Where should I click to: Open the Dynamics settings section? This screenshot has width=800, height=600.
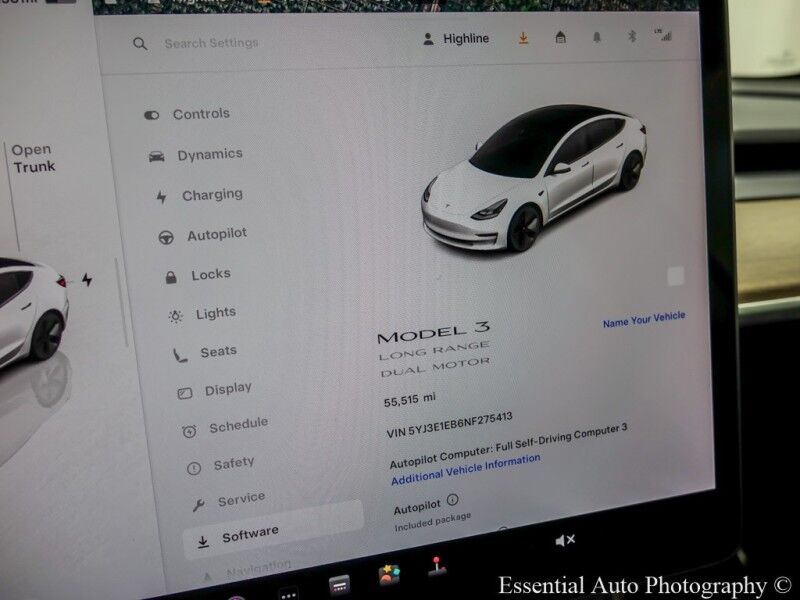click(x=195, y=155)
